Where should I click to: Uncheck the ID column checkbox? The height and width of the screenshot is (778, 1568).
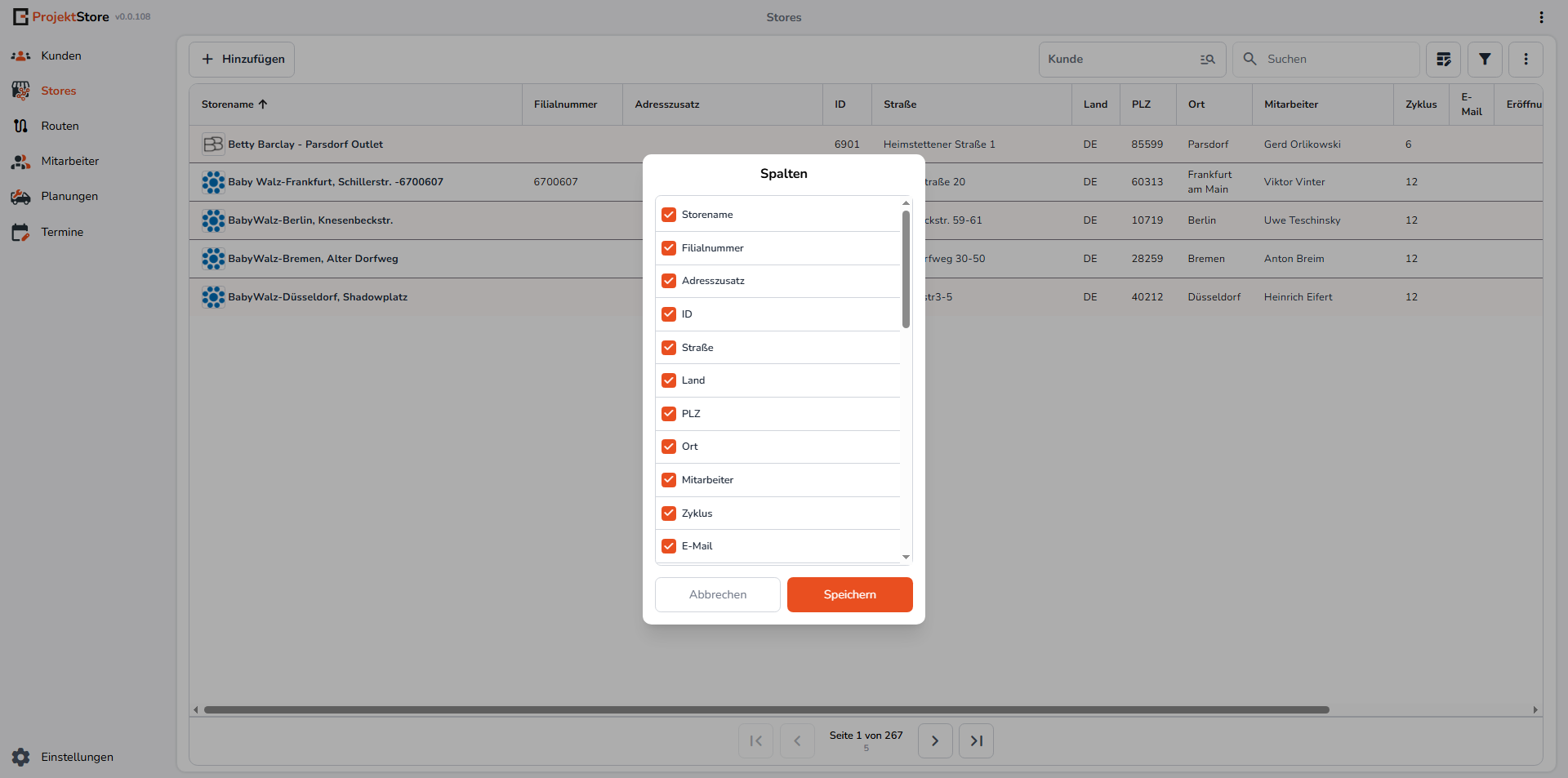(x=669, y=314)
